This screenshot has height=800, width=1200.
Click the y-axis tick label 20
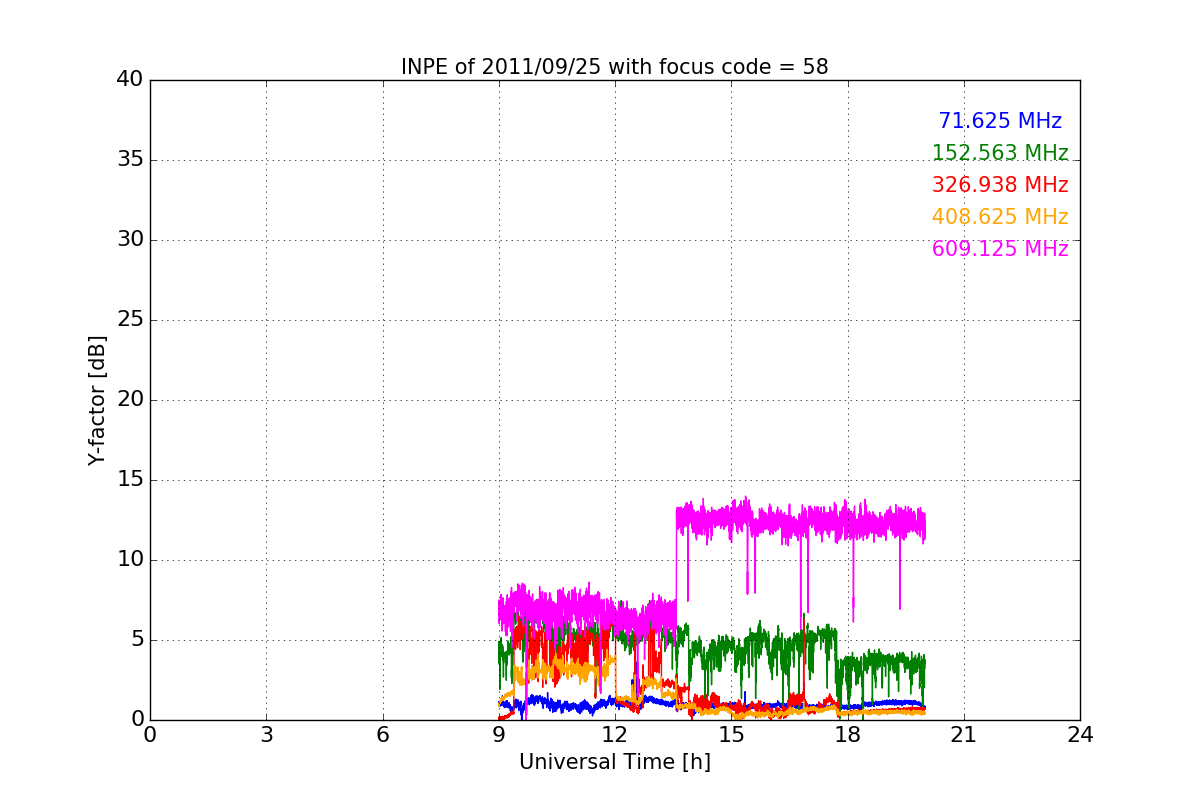click(130, 400)
